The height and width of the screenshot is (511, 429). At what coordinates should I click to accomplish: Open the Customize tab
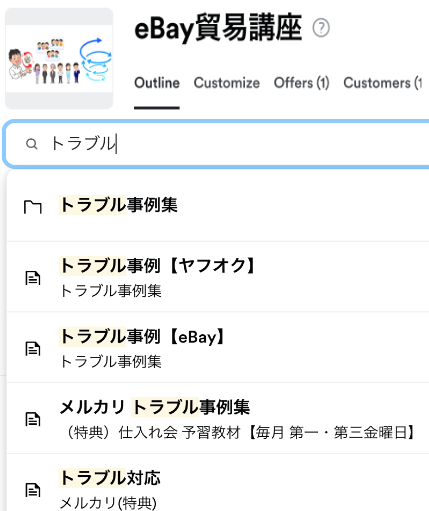(227, 83)
